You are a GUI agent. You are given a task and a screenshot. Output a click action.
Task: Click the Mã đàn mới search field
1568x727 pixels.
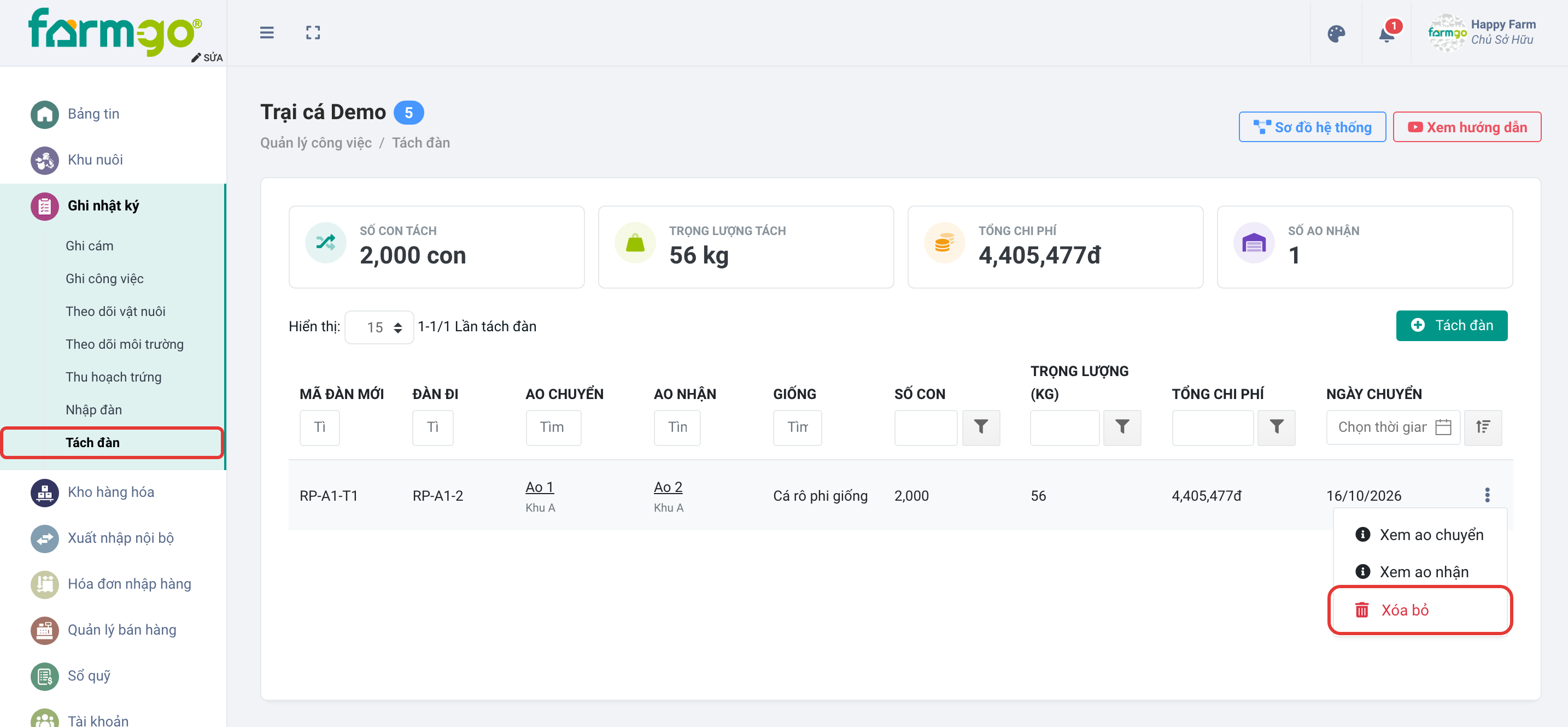[319, 427]
